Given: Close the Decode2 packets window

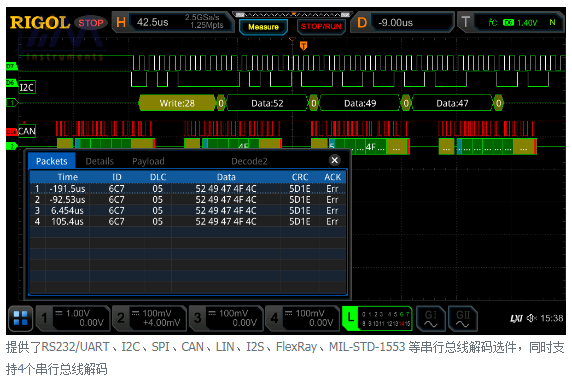Looking at the screenshot, I should point(335,160).
